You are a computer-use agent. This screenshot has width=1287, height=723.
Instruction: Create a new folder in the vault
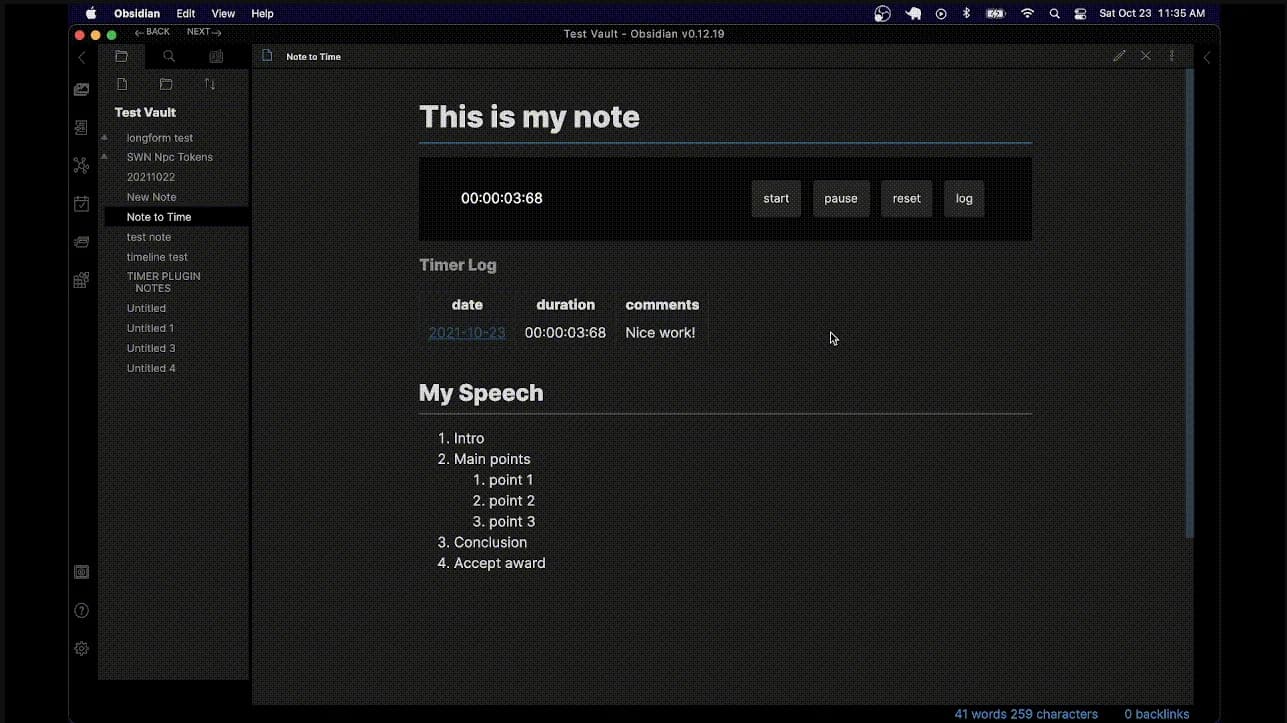[x=166, y=85]
